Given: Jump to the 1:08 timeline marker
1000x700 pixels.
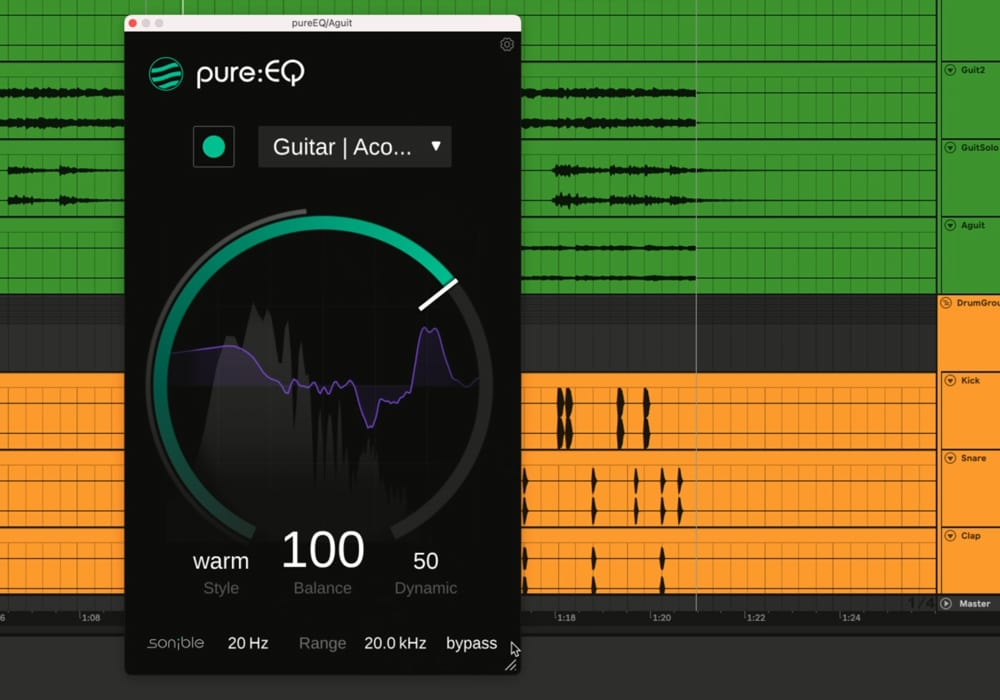Looking at the screenshot, I should pos(91,617).
